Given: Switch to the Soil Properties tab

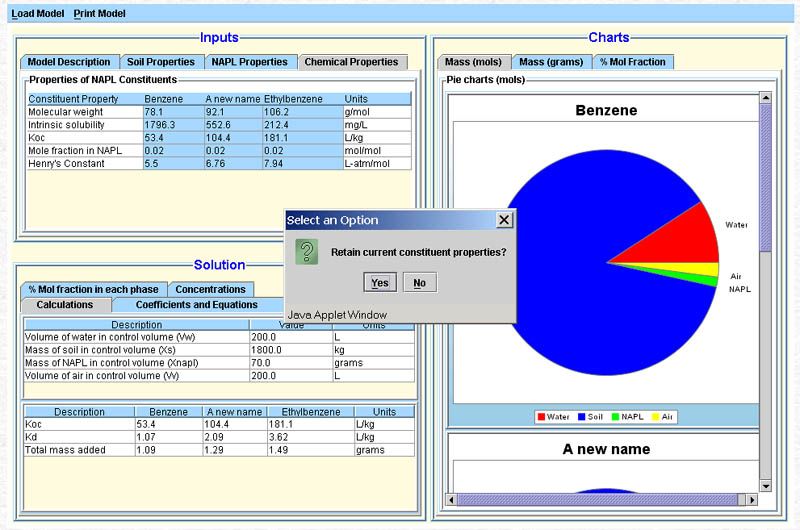Looking at the screenshot, I should (x=161, y=62).
